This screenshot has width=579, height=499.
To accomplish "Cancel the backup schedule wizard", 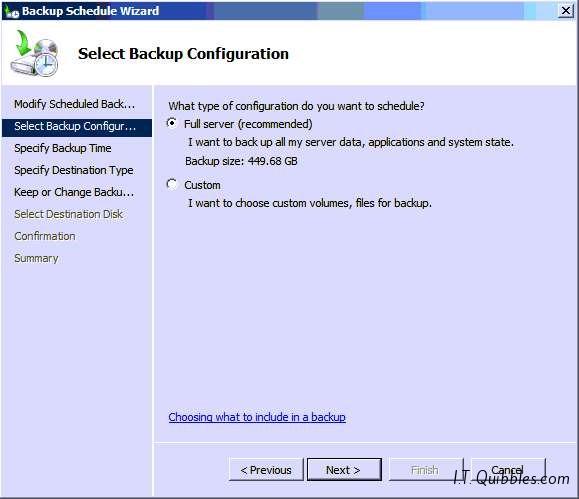I will coord(508,470).
